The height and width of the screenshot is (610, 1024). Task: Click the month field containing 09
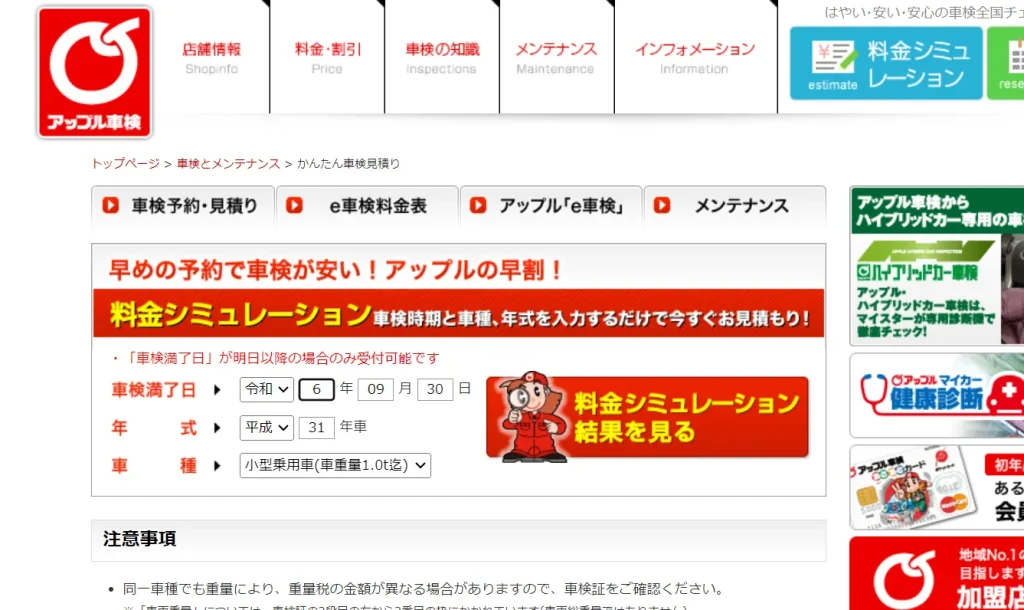376,389
